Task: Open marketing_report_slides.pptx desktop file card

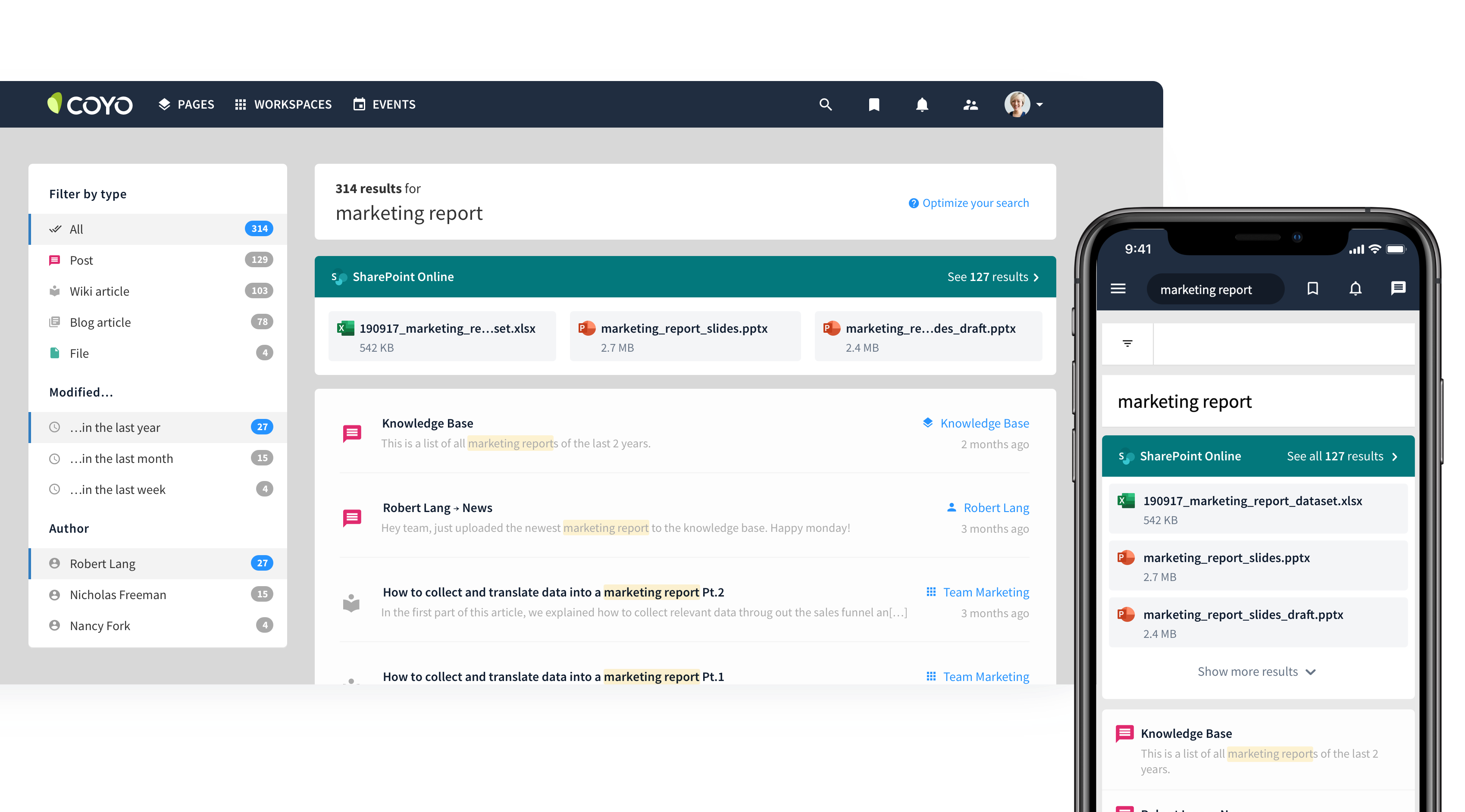Action: 685,336
